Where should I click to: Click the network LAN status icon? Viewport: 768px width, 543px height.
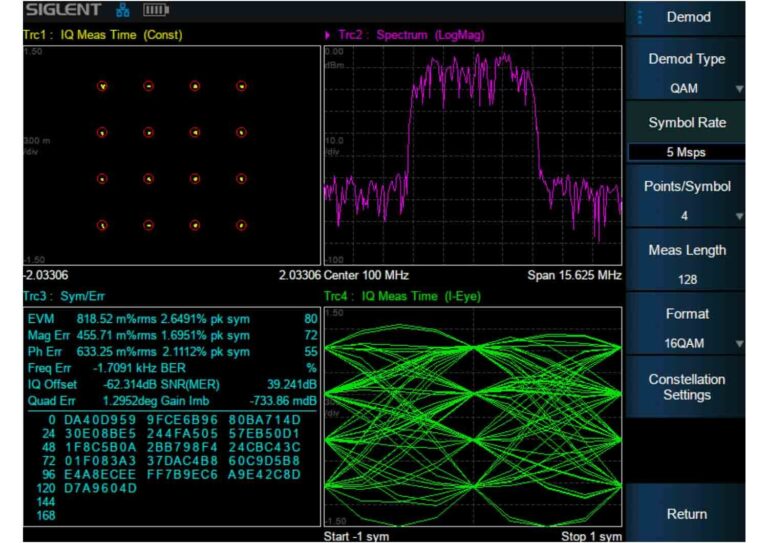tap(123, 10)
